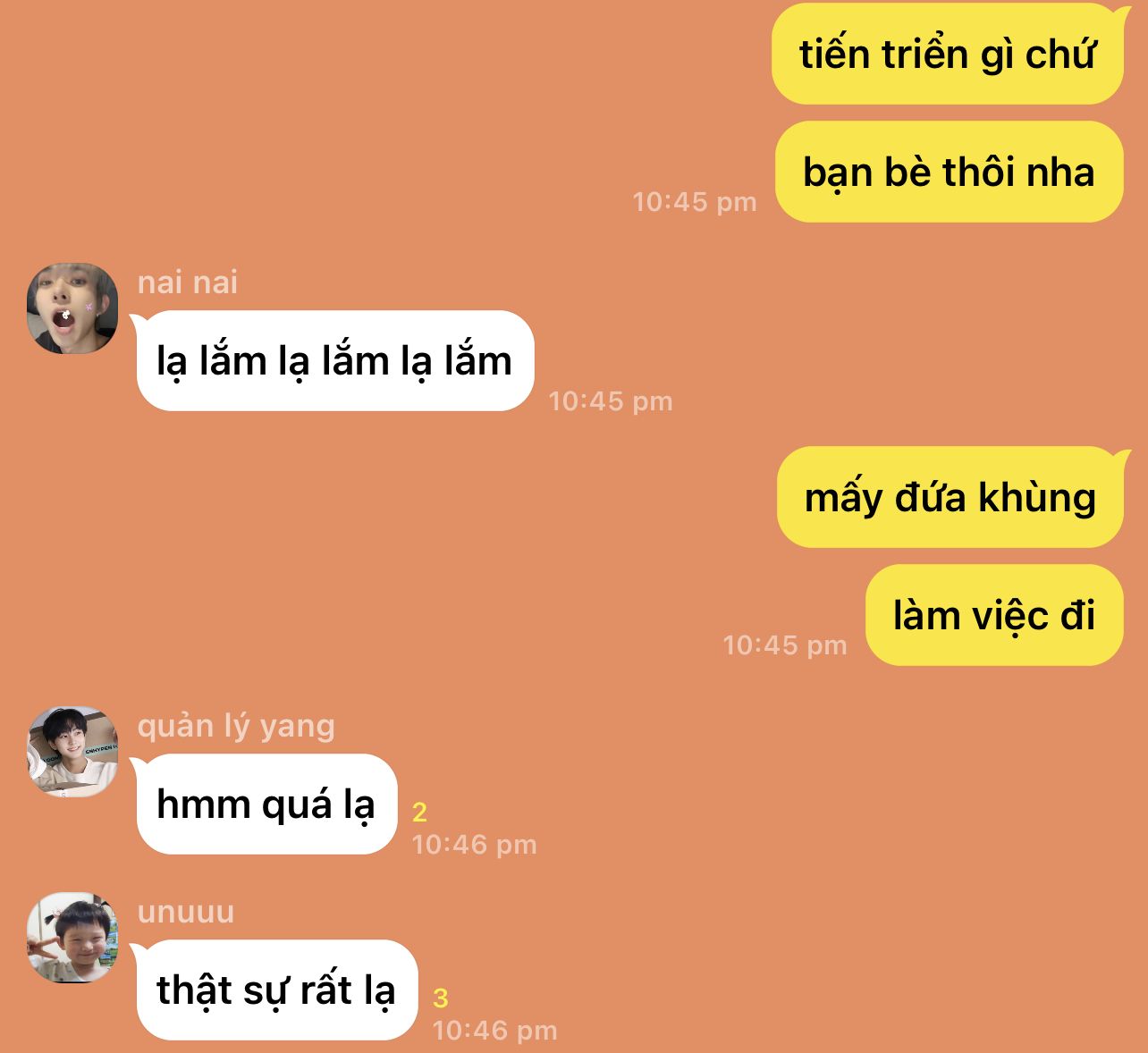Screen dimensions: 1148x1053
Task: Open nai nai's profile avatar
Action: pyautogui.click(x=72, y=308)
